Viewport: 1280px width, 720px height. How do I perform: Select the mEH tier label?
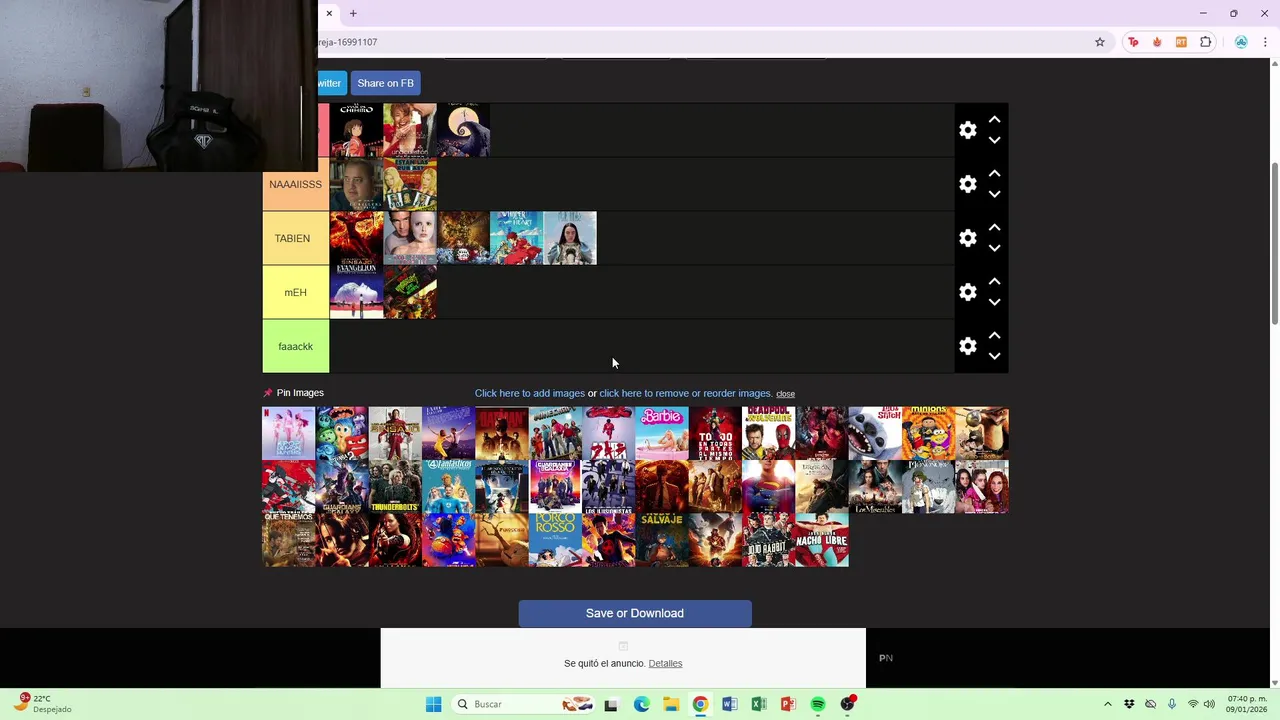tap(295, 292)
